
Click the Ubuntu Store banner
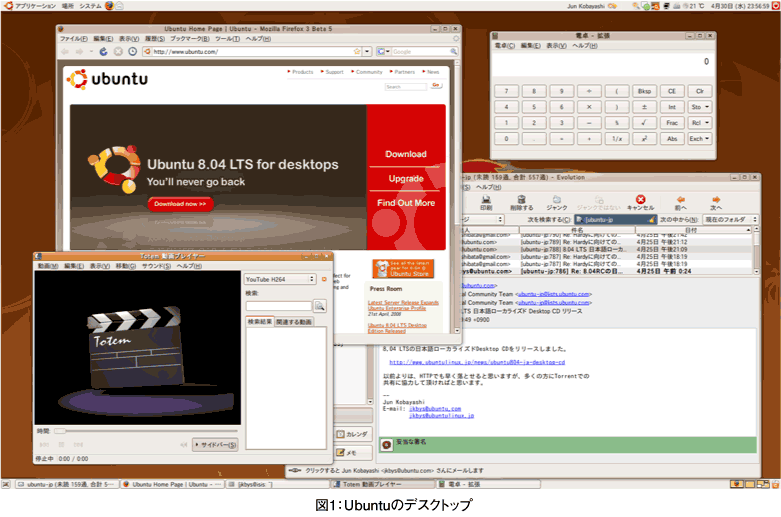point(403,268)
